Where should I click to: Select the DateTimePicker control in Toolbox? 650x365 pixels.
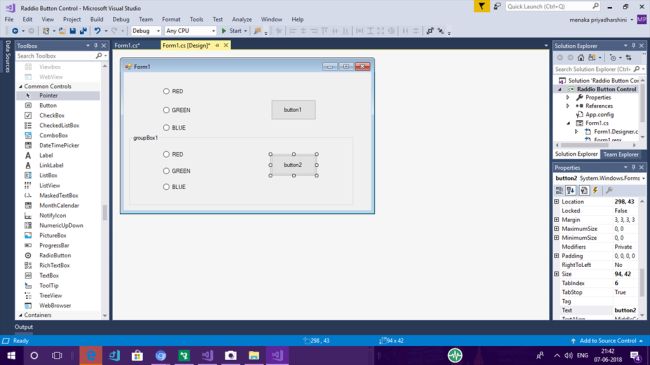pyautogui.click(x=58, y=145)
